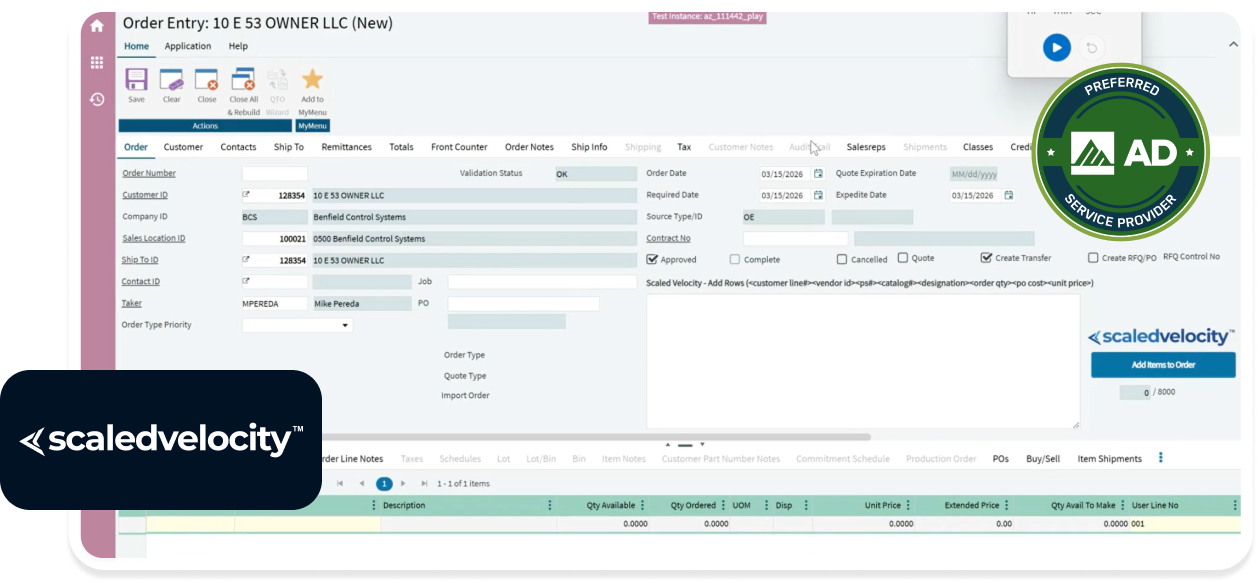Viewport: 1258px width, 583px height.
Task: Click the Clear toolbar icon
Action: click(171, 80)
